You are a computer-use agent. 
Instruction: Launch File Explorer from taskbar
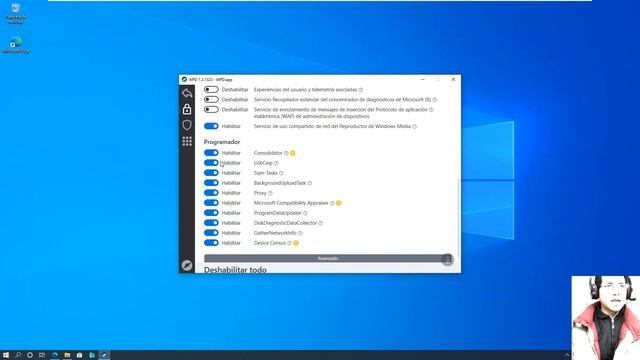(67, 355)
